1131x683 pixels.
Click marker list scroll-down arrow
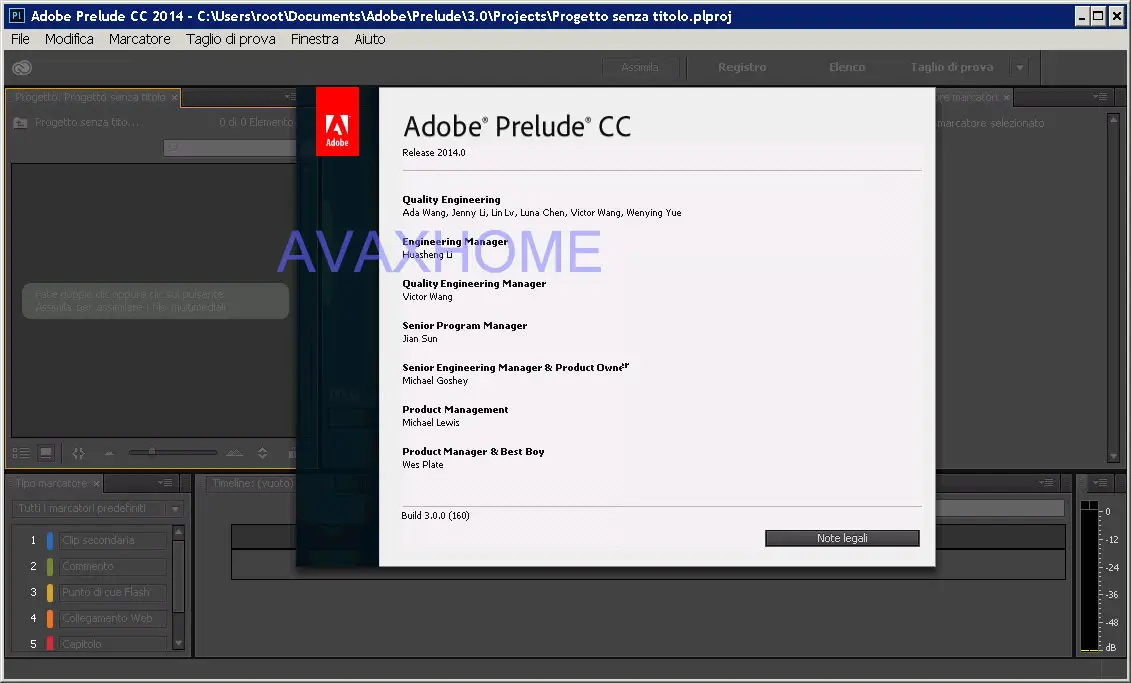click(179, 643)
